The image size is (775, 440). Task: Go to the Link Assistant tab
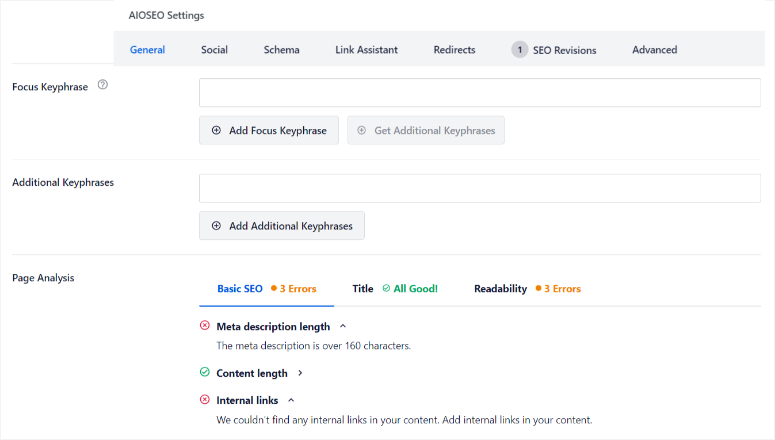[x=366, y=50]
